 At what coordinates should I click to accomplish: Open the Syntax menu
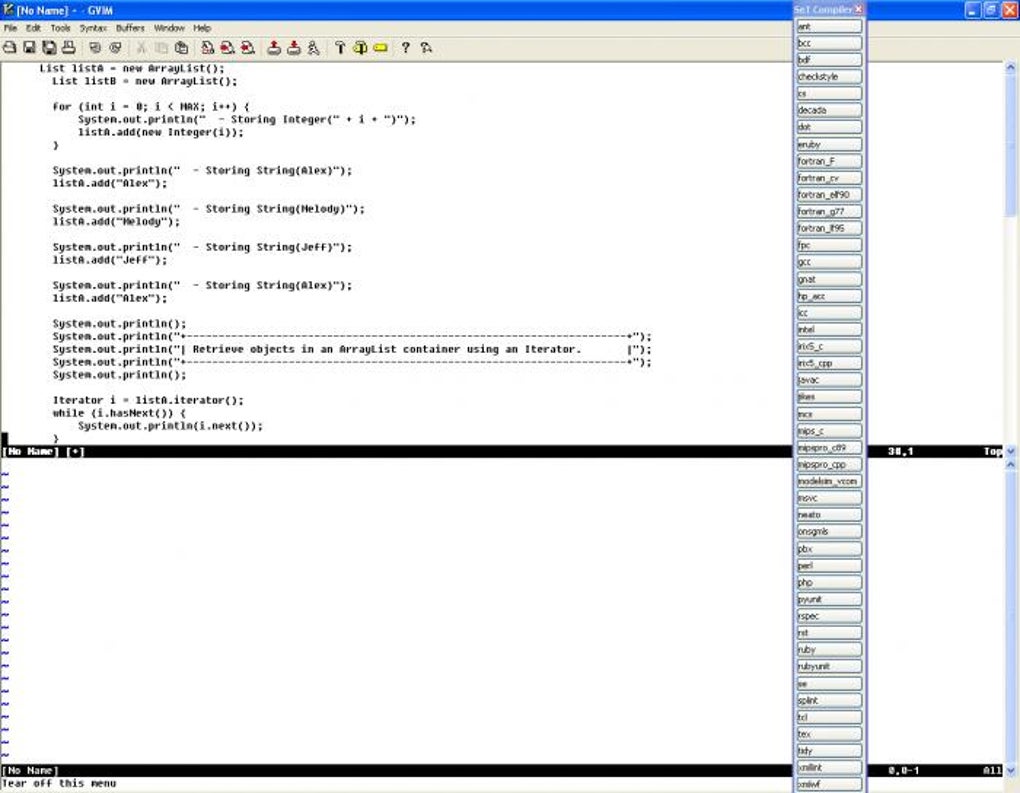click(93, 28)
